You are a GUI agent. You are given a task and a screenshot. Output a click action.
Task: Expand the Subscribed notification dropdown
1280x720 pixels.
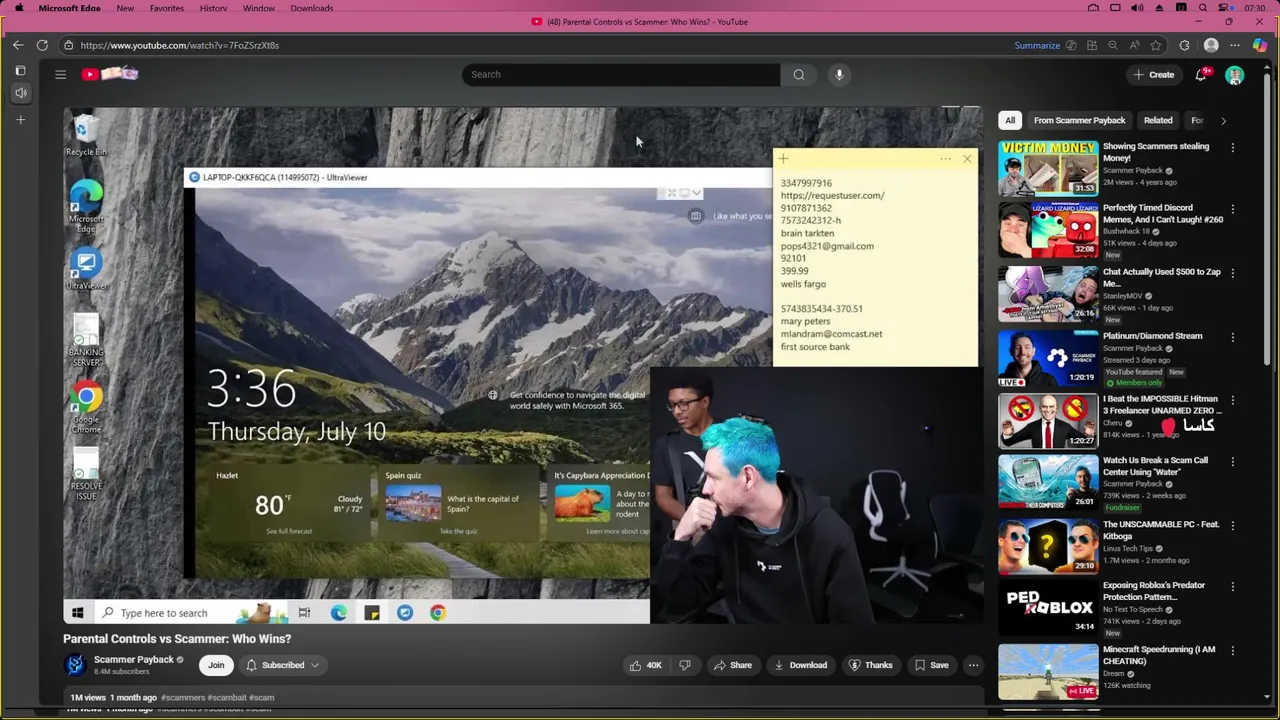[314, 665]
